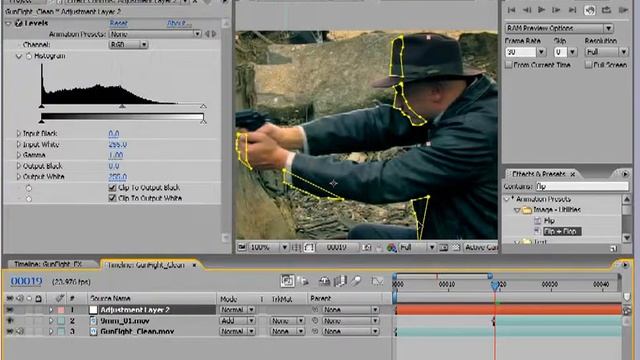This screenshot has width=640, height=360.
Task: Click the Levels About link
Action: pos(179,23)
